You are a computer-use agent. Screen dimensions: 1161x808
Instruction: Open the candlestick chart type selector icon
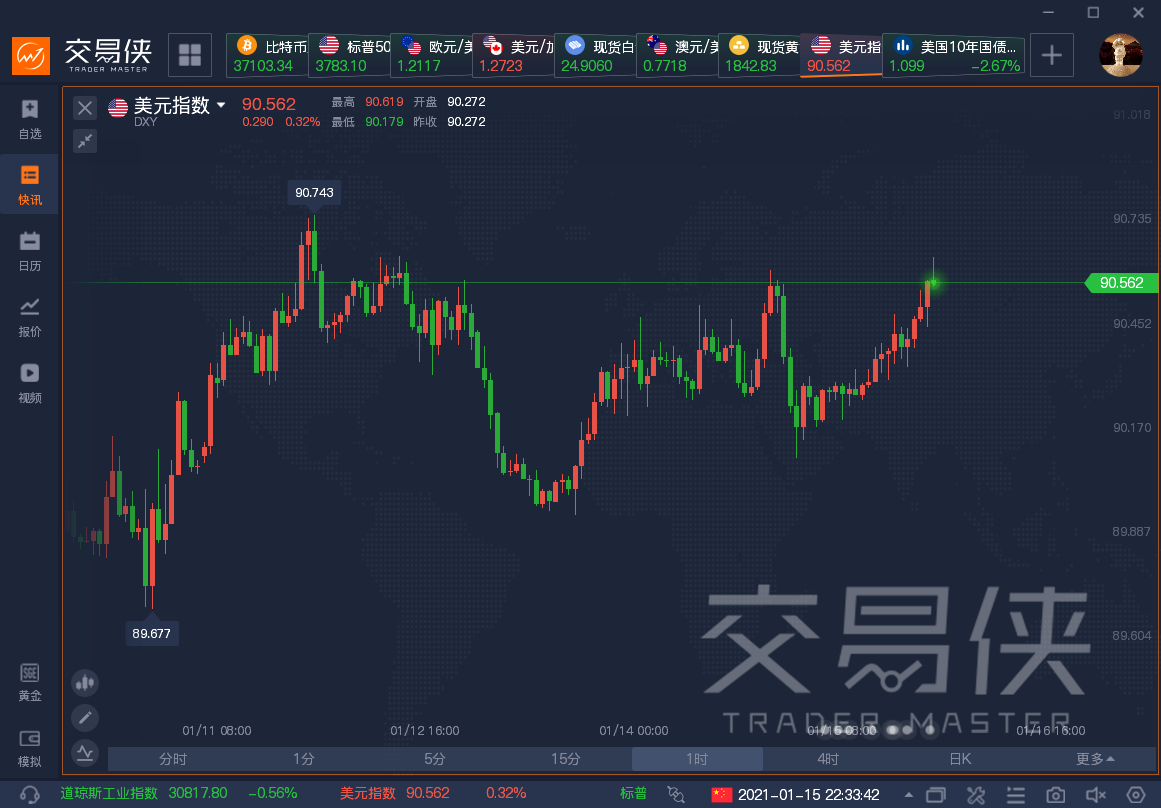(x=85, y=683)
